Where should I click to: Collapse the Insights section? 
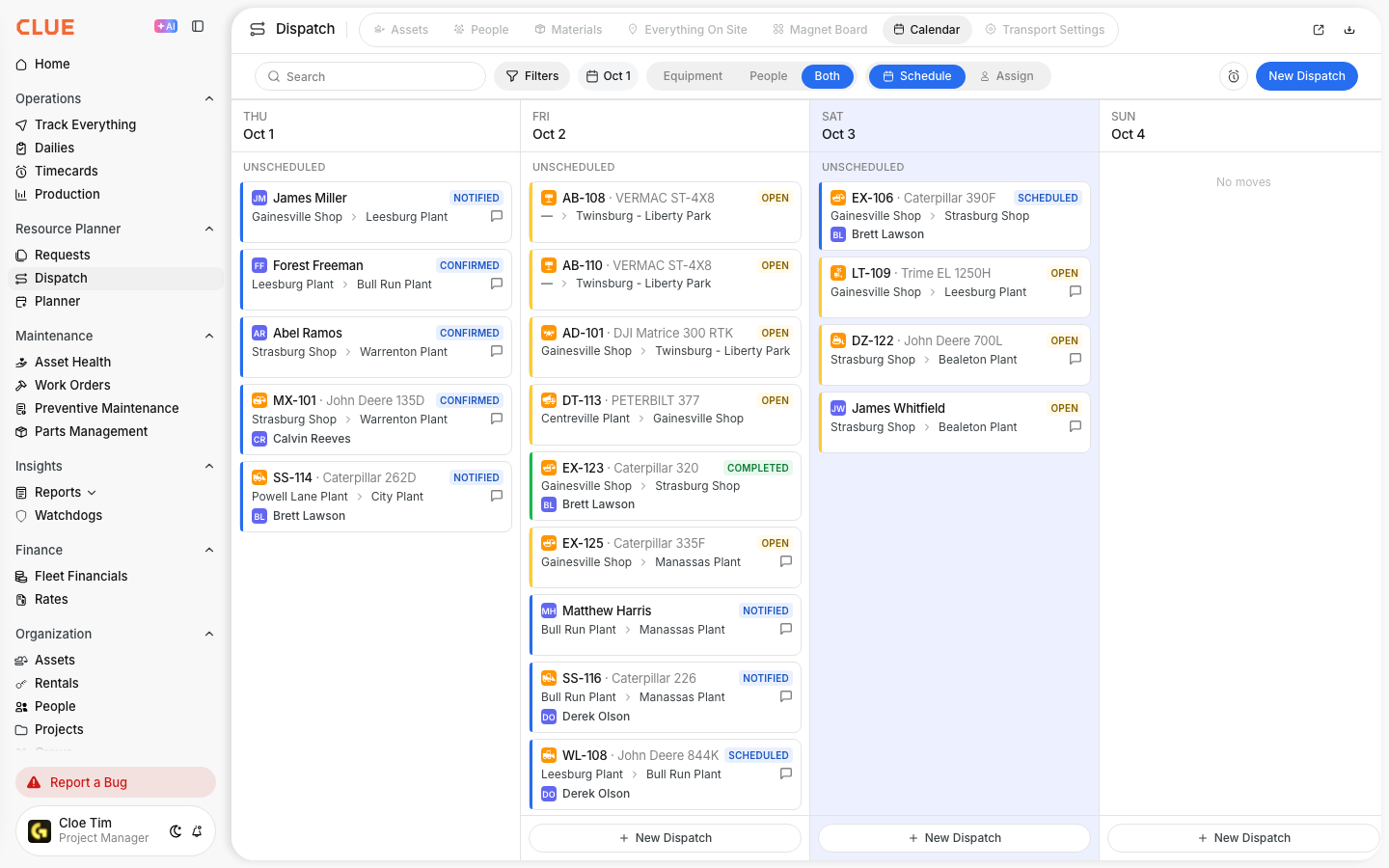[x=209, y=466]
